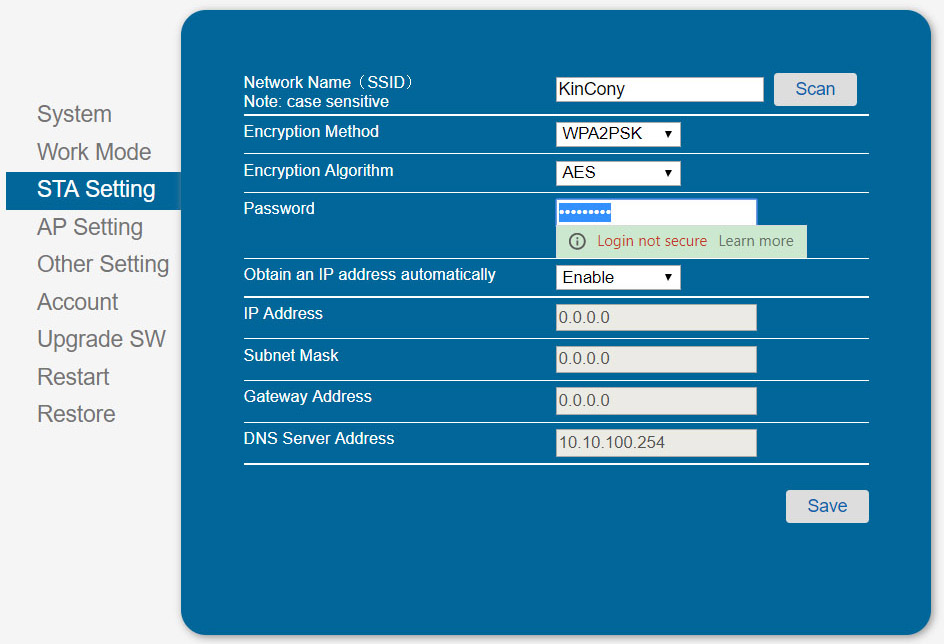Image resolution: width=944 pixels, height=644 pixels.
Task: Click the info icon beside Login not secure
Action: (x=576, y=241)
